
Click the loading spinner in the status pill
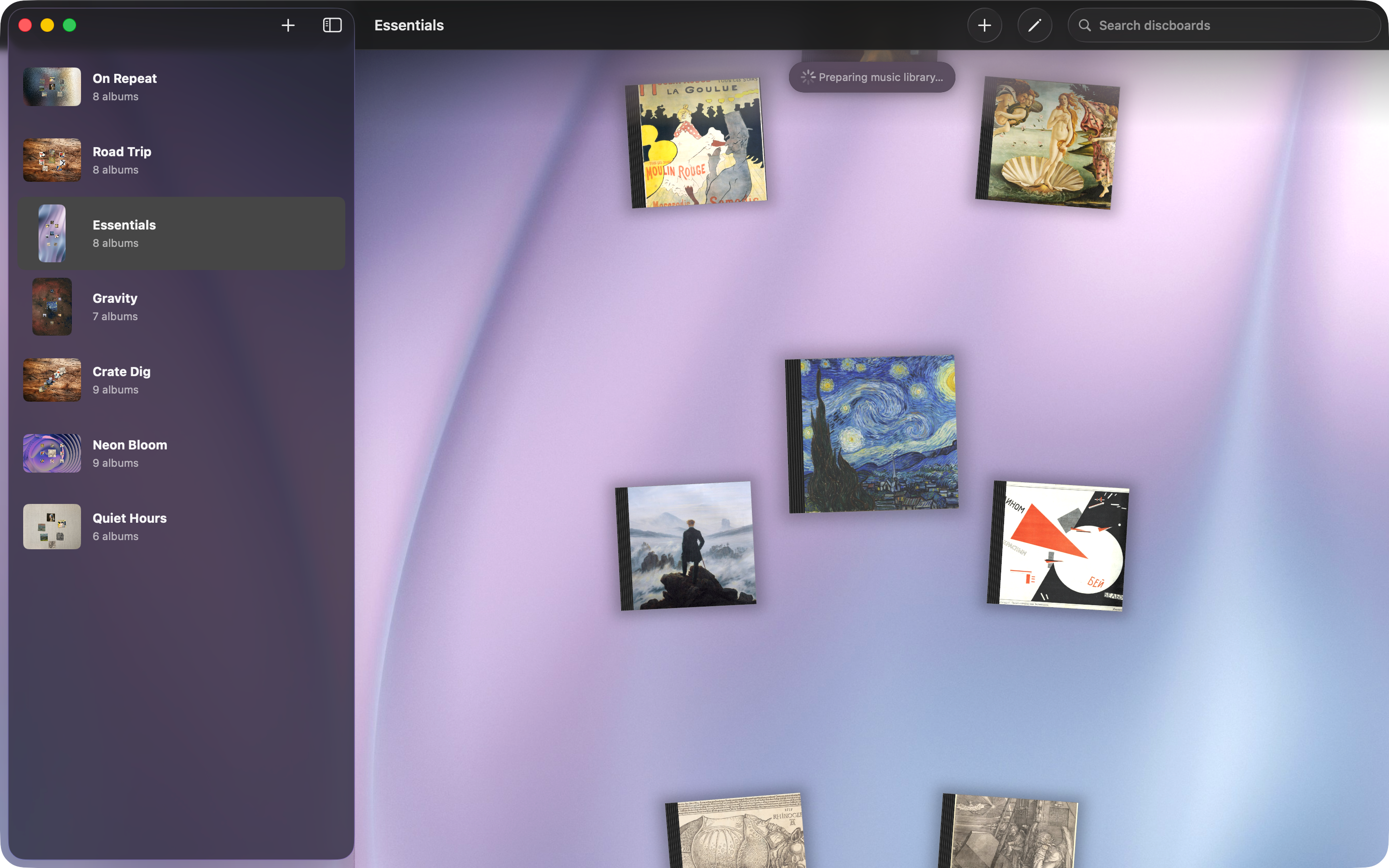pos(808,77)
